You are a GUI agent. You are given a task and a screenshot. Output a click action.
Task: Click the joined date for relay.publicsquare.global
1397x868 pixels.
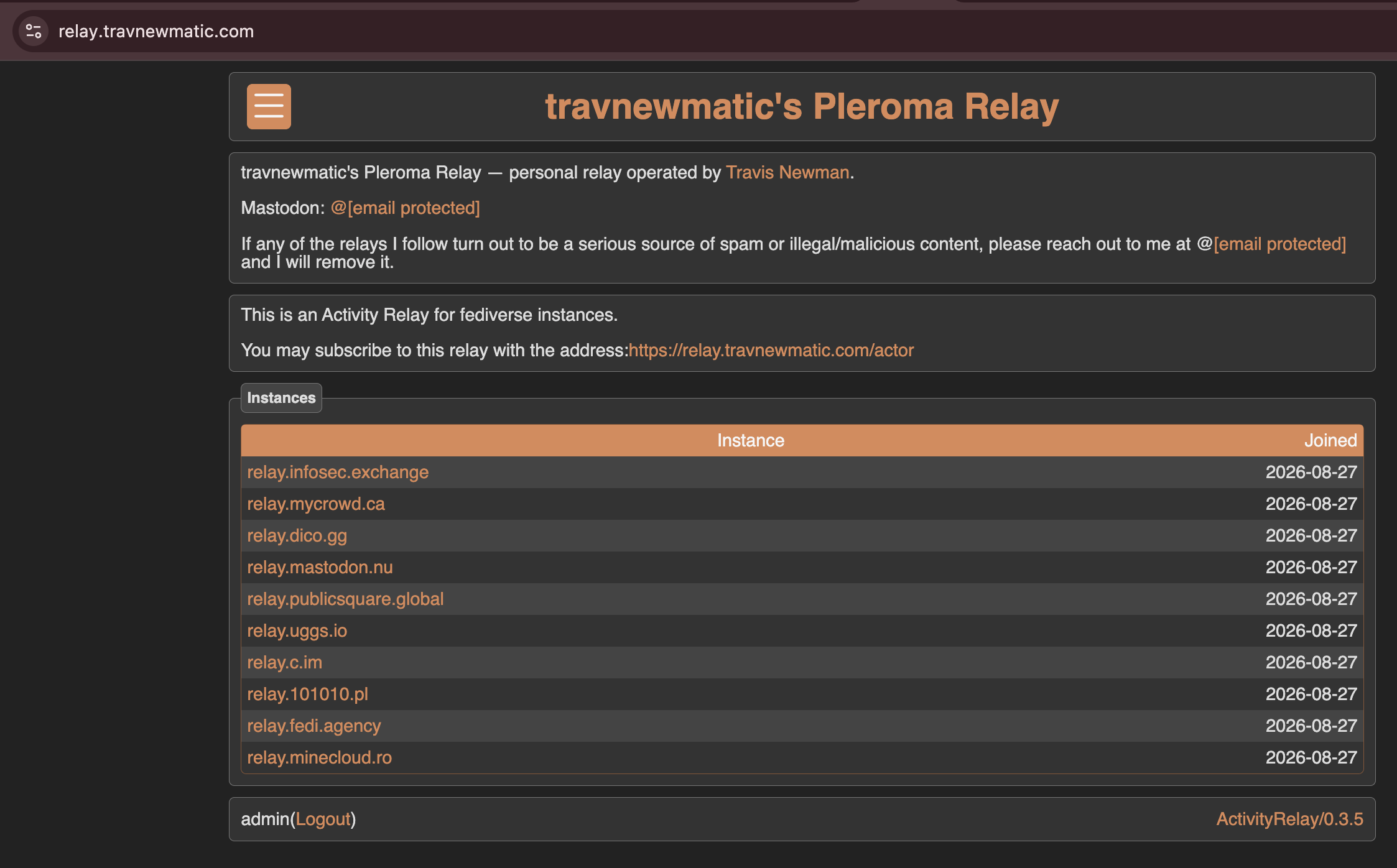[x=1311, y=599]
